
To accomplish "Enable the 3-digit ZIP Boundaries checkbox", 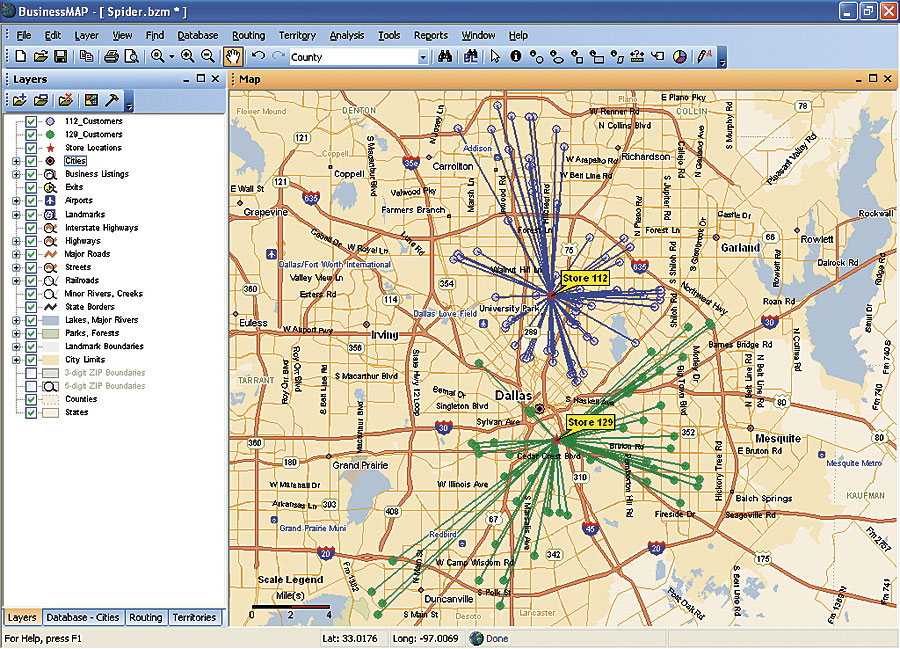I will click(31, 373).
